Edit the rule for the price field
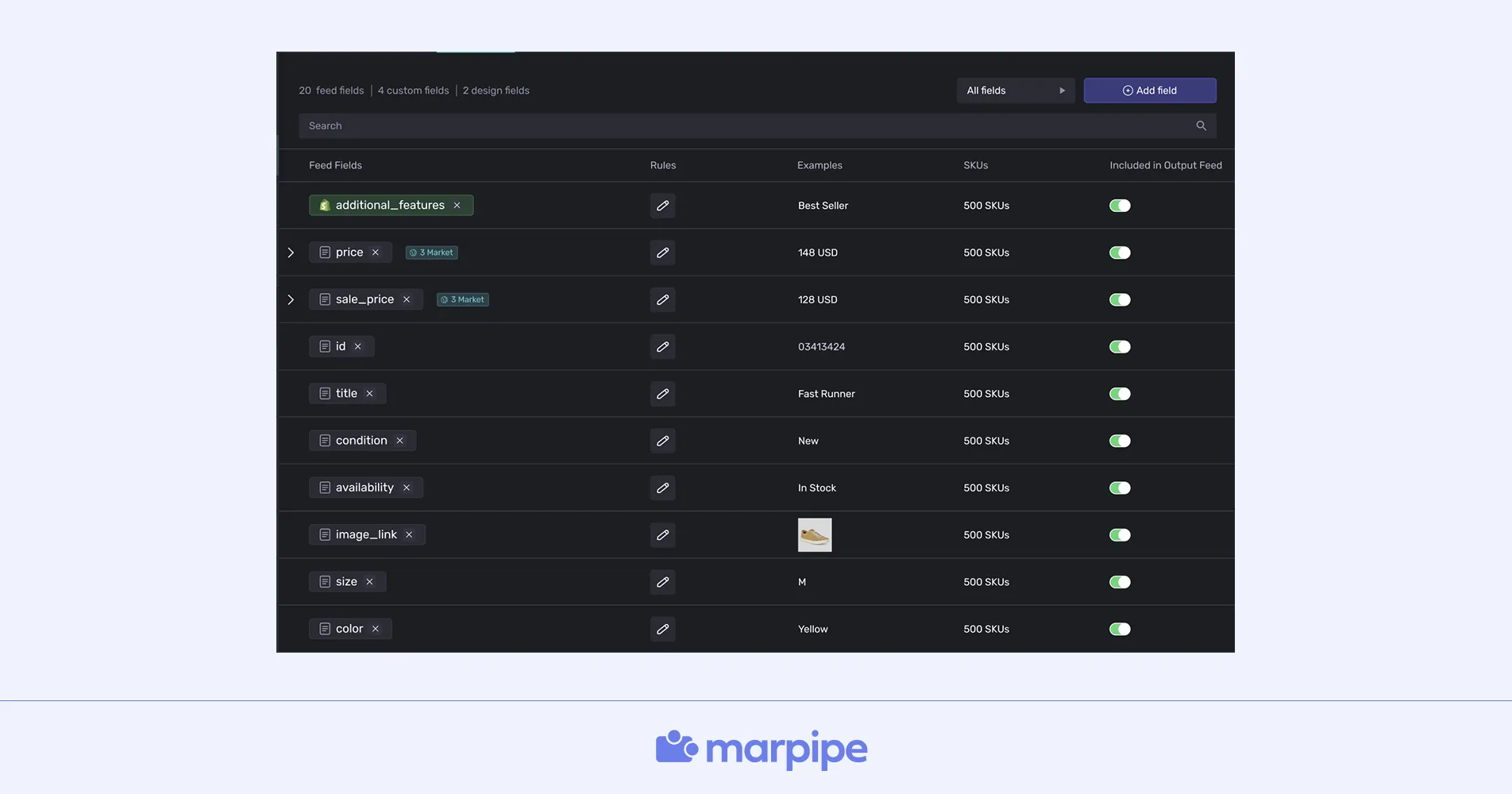 point(662,252)
